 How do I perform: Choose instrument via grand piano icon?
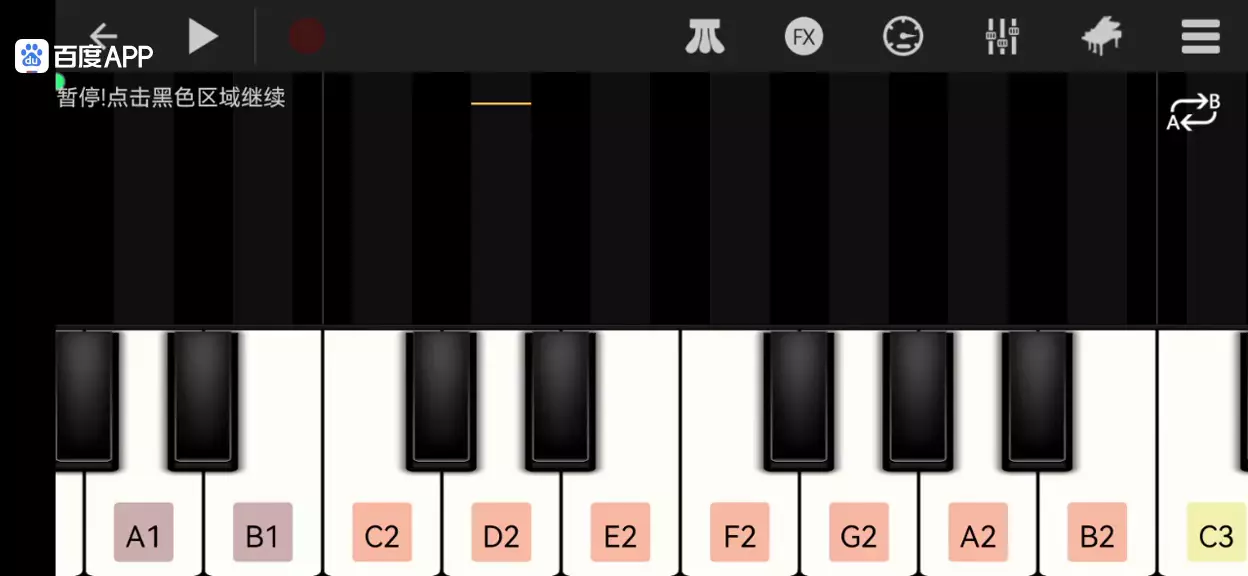(1101, 37)
